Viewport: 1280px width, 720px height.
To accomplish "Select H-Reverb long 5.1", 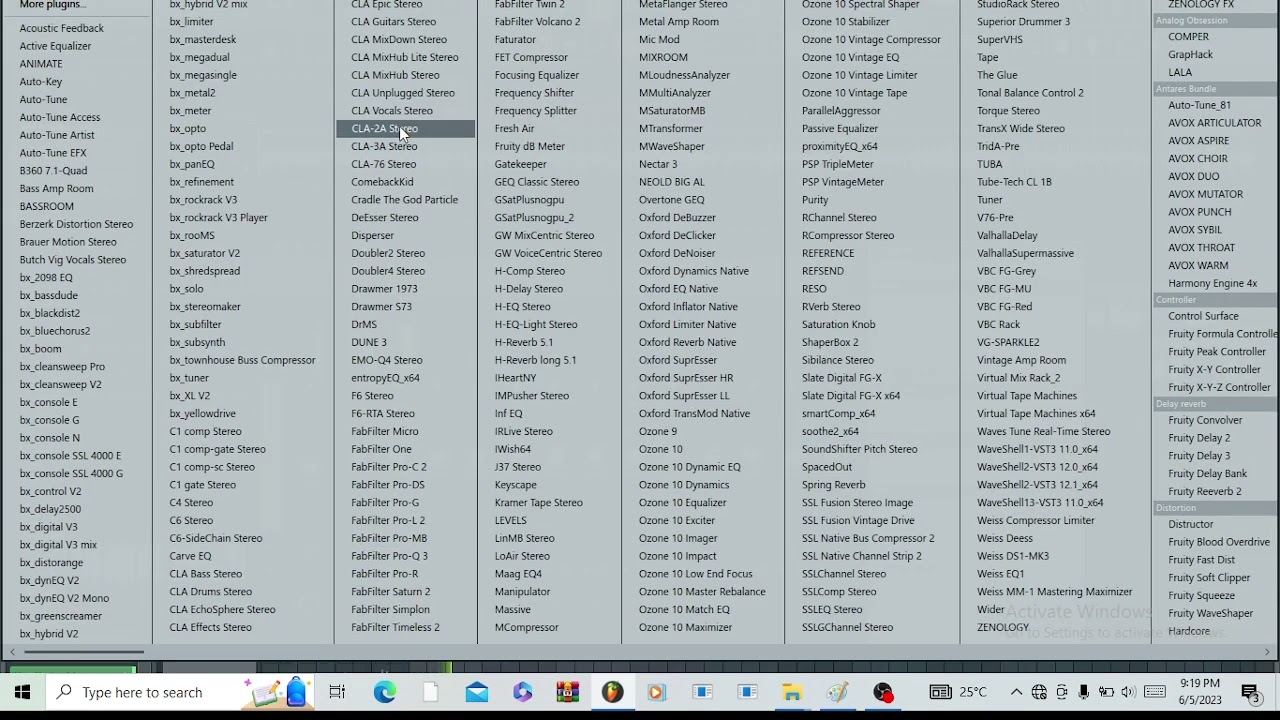I will click(535, 360).
